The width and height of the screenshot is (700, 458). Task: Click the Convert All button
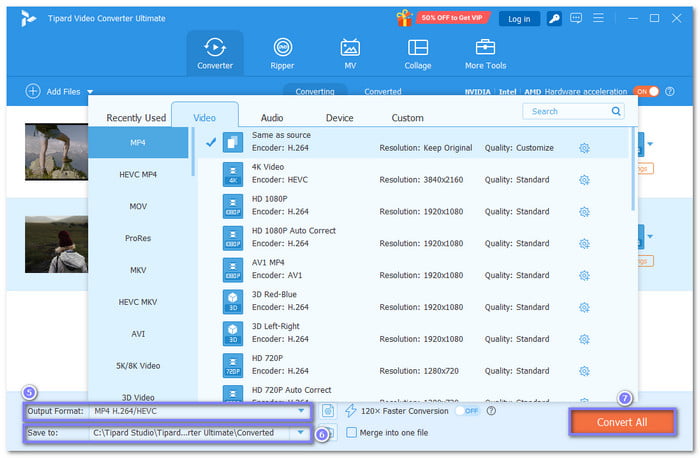[x=622, y=422]
